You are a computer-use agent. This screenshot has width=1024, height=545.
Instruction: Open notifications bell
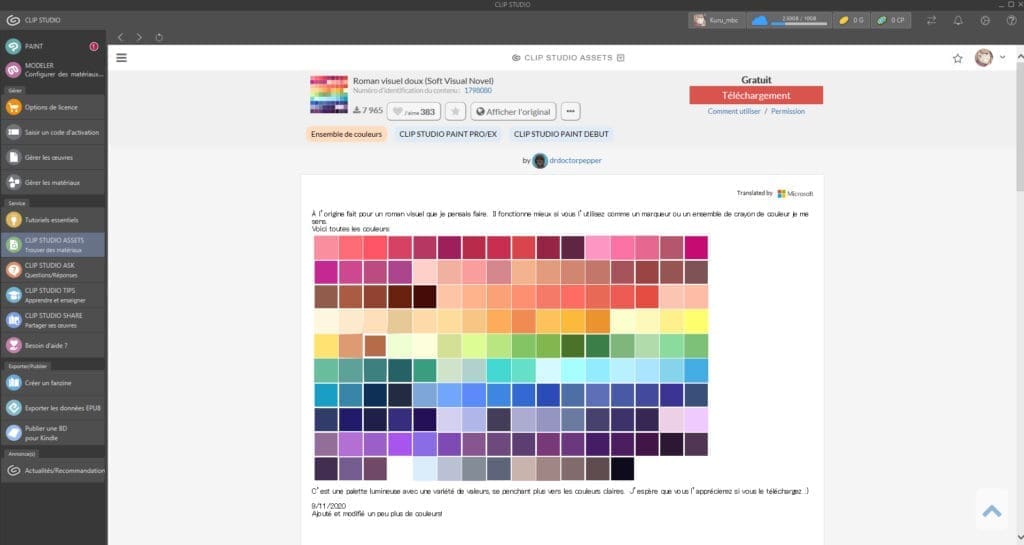click(958, 20)
